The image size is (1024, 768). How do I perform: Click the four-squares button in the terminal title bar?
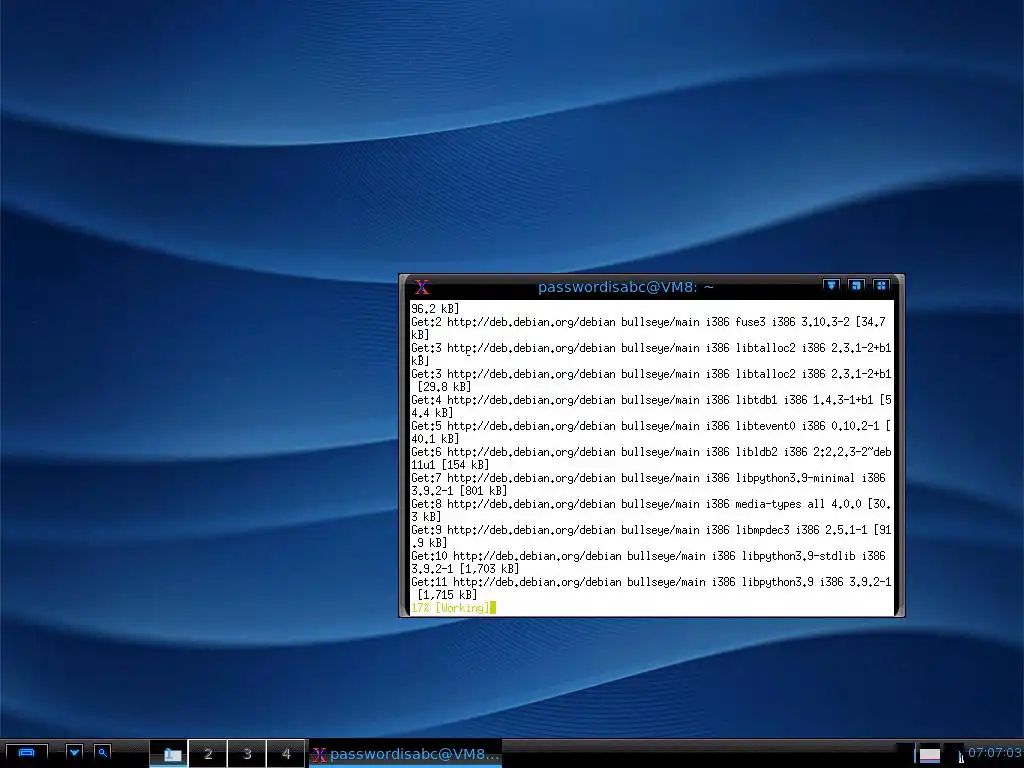pyautogui.click(x=882, y=285)
